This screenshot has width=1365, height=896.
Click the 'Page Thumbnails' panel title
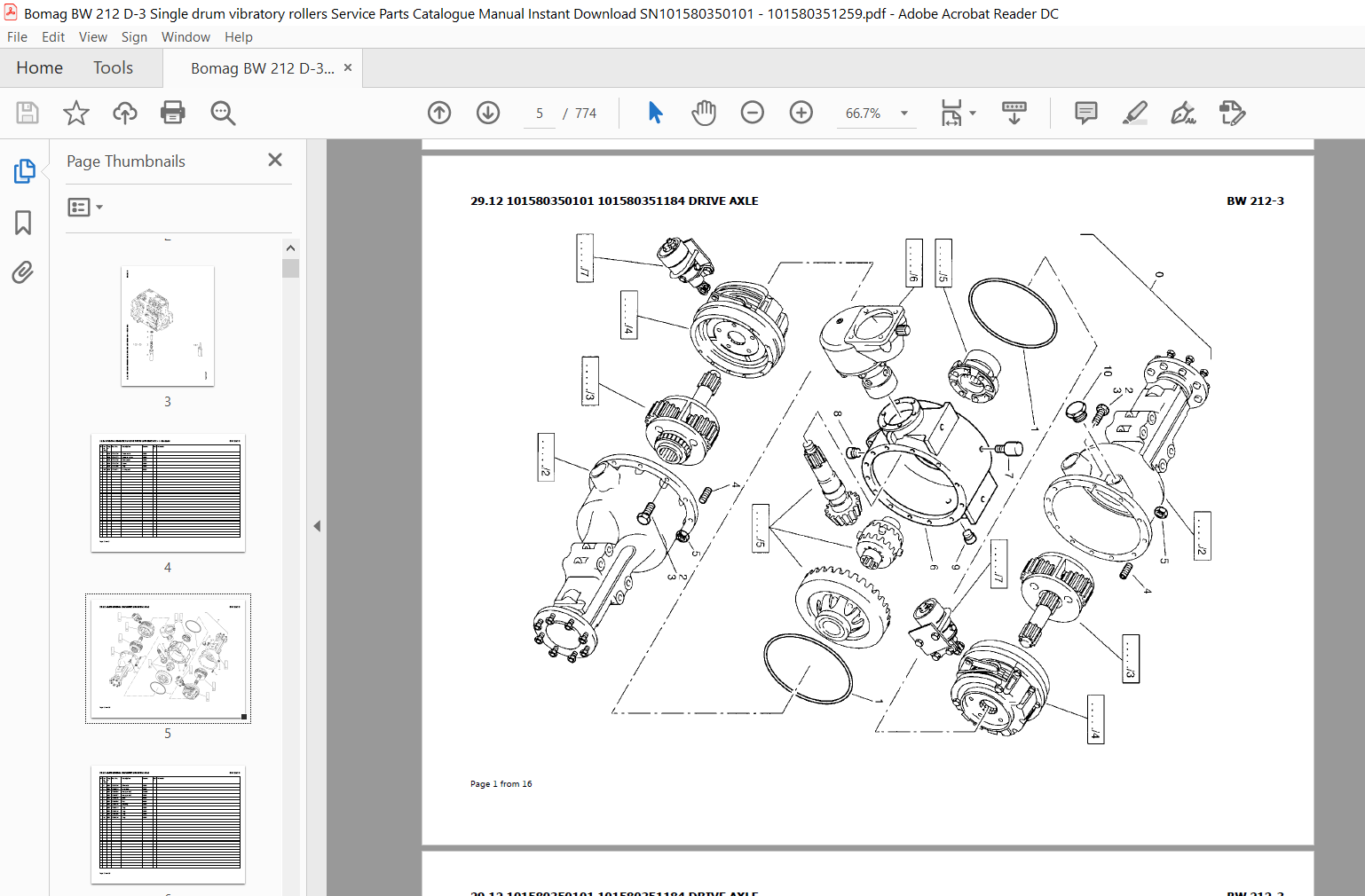tap(126, 161)
